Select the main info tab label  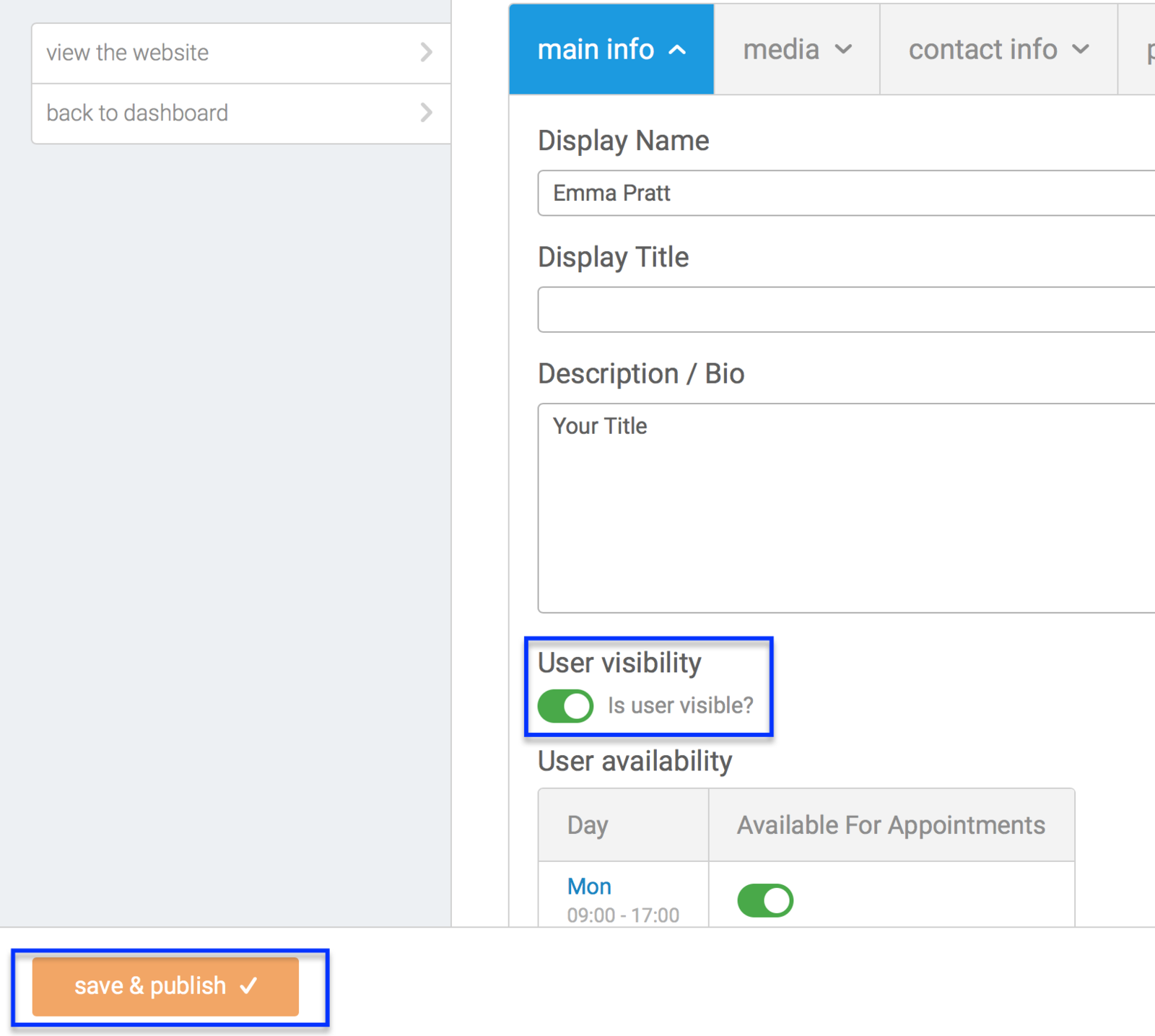(x=596, y=50)
